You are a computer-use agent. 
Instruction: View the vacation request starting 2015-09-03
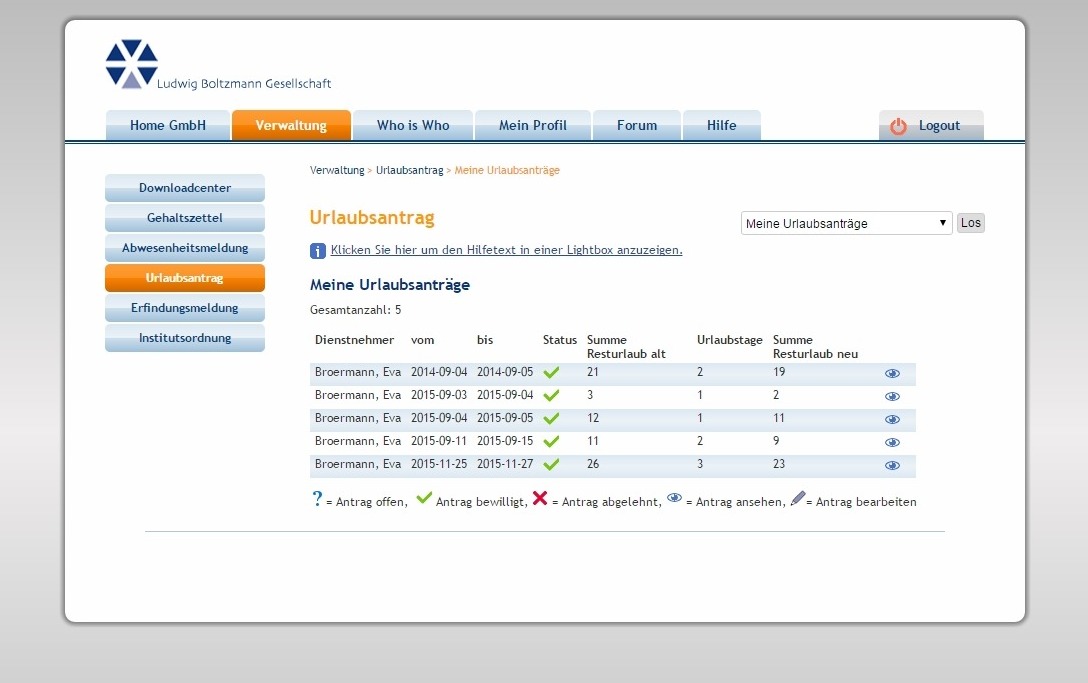tap(892, 396)
